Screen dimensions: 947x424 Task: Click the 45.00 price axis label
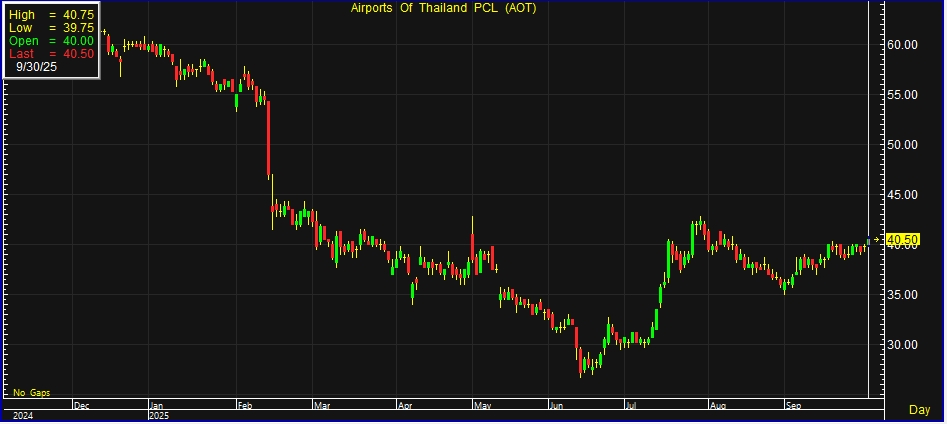click(x=902, y=194)
